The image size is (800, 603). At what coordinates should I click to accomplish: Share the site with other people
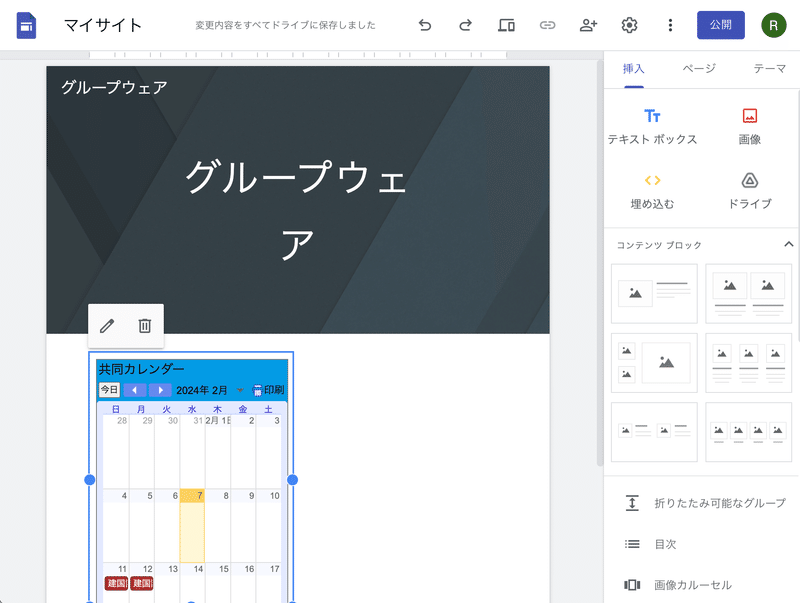tap(588, 25)
